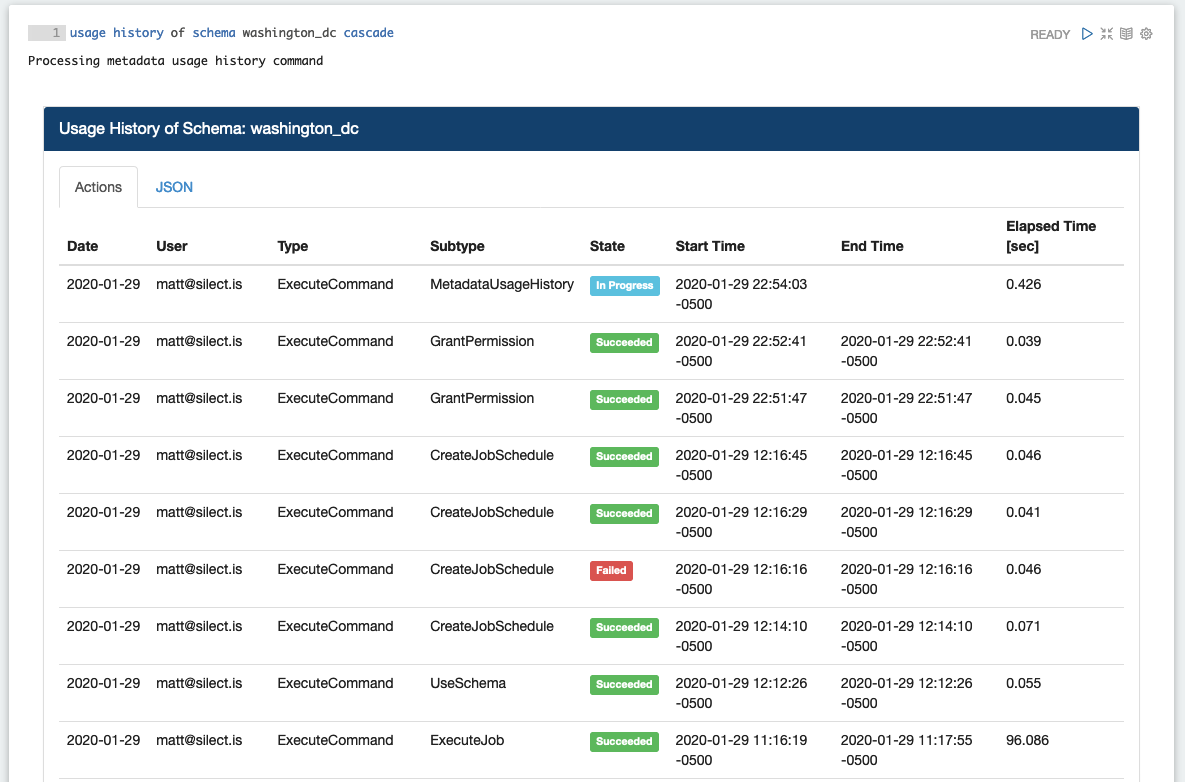Click elapsed time value 0.041

point(1023,512)
